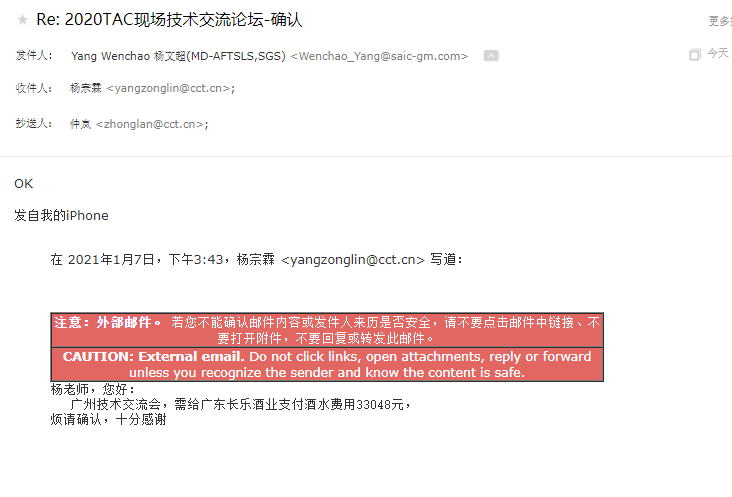Click the 注意：外部邮件 warning banner

click(327, 330)
